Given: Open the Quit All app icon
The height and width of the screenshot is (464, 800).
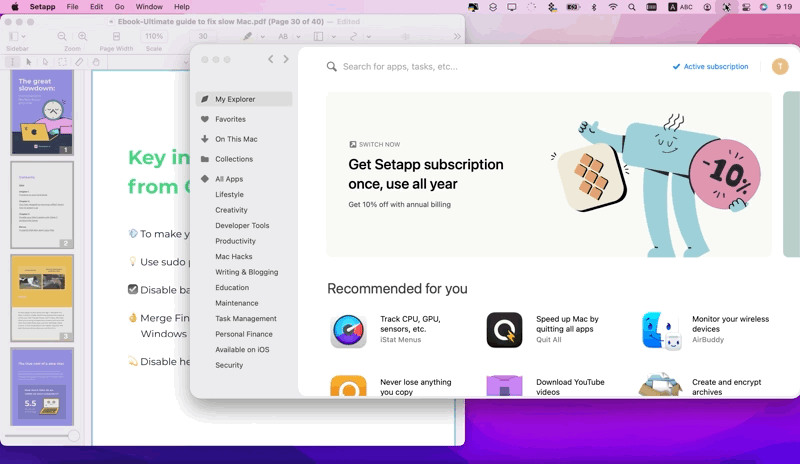Looking at the screenshot, I should pyautogui.click(x=504, y=330).
